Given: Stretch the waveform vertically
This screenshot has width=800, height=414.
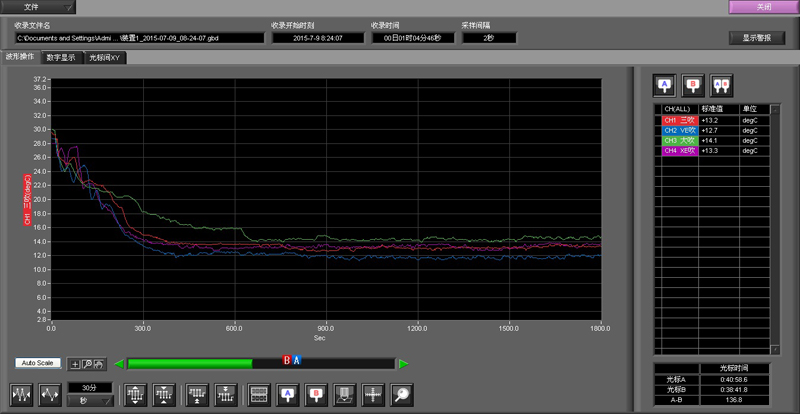Looking at the screenshot, I should click(135, 395).
